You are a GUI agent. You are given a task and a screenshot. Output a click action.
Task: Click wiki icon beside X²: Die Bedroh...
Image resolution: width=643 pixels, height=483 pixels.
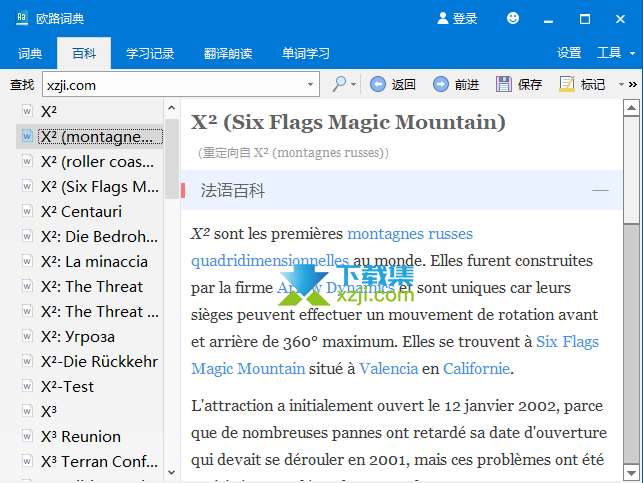tap(27, 236)
